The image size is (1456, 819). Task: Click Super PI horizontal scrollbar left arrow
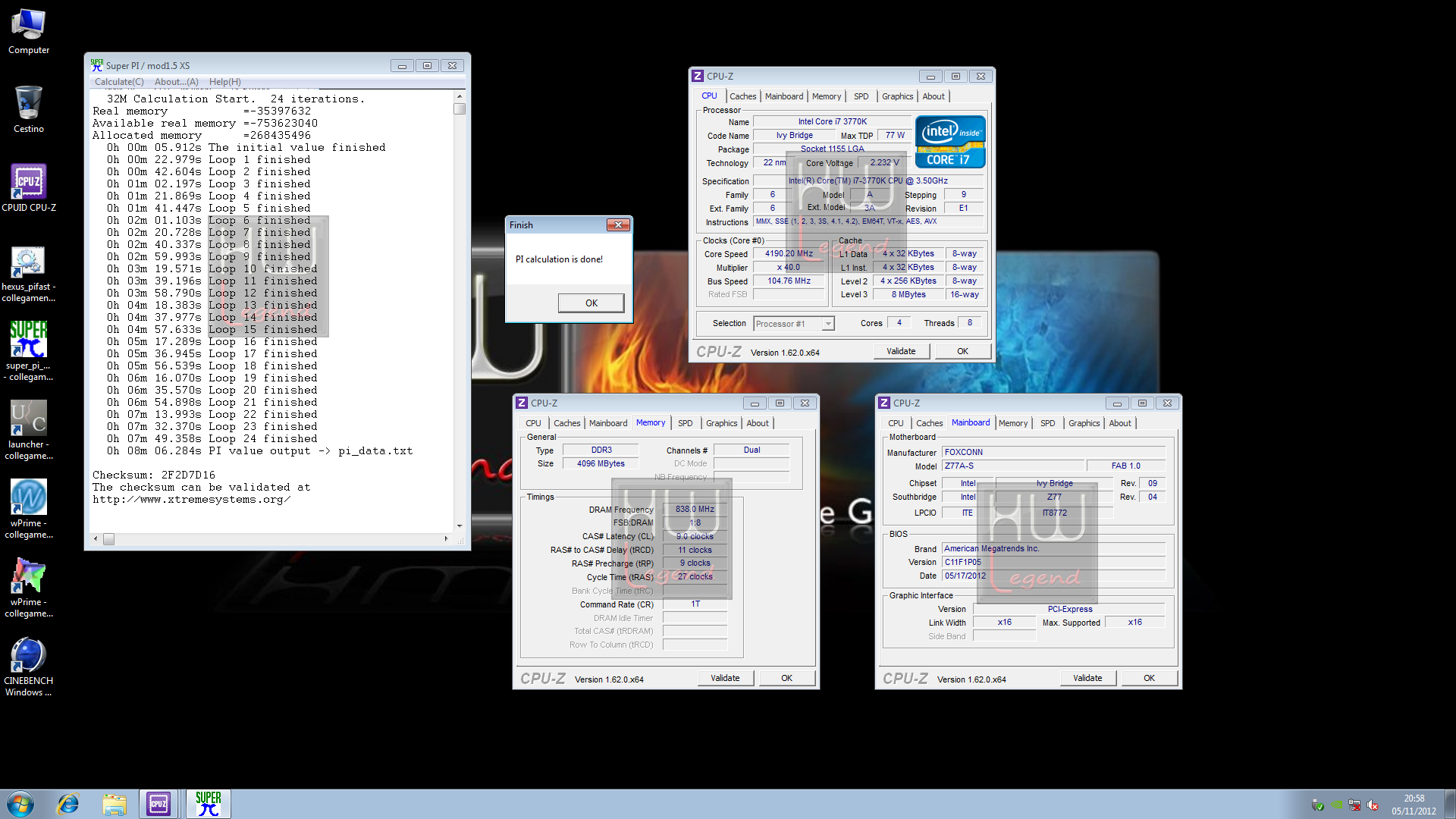pos(96,539)
